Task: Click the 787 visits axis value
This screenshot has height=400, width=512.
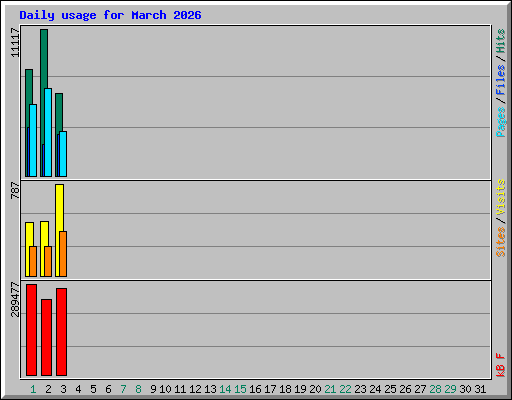Action: tap(15, 190)
